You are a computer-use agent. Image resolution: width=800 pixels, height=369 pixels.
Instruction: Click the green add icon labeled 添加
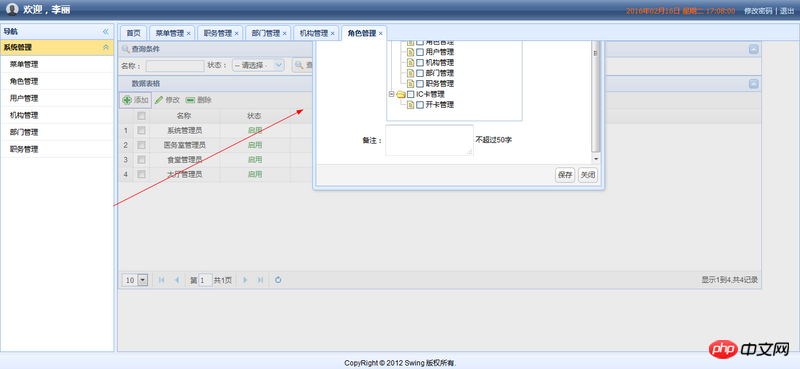[x=127, y=100]
